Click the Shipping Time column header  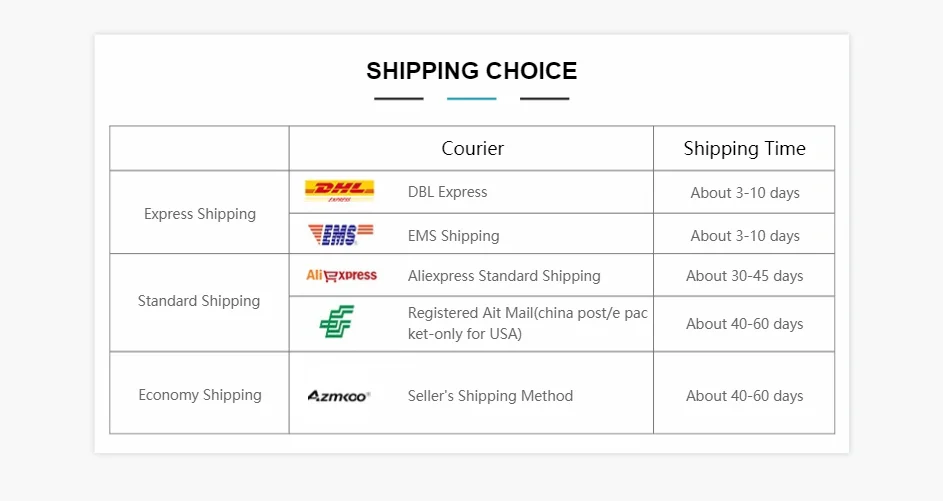[745, 149]
